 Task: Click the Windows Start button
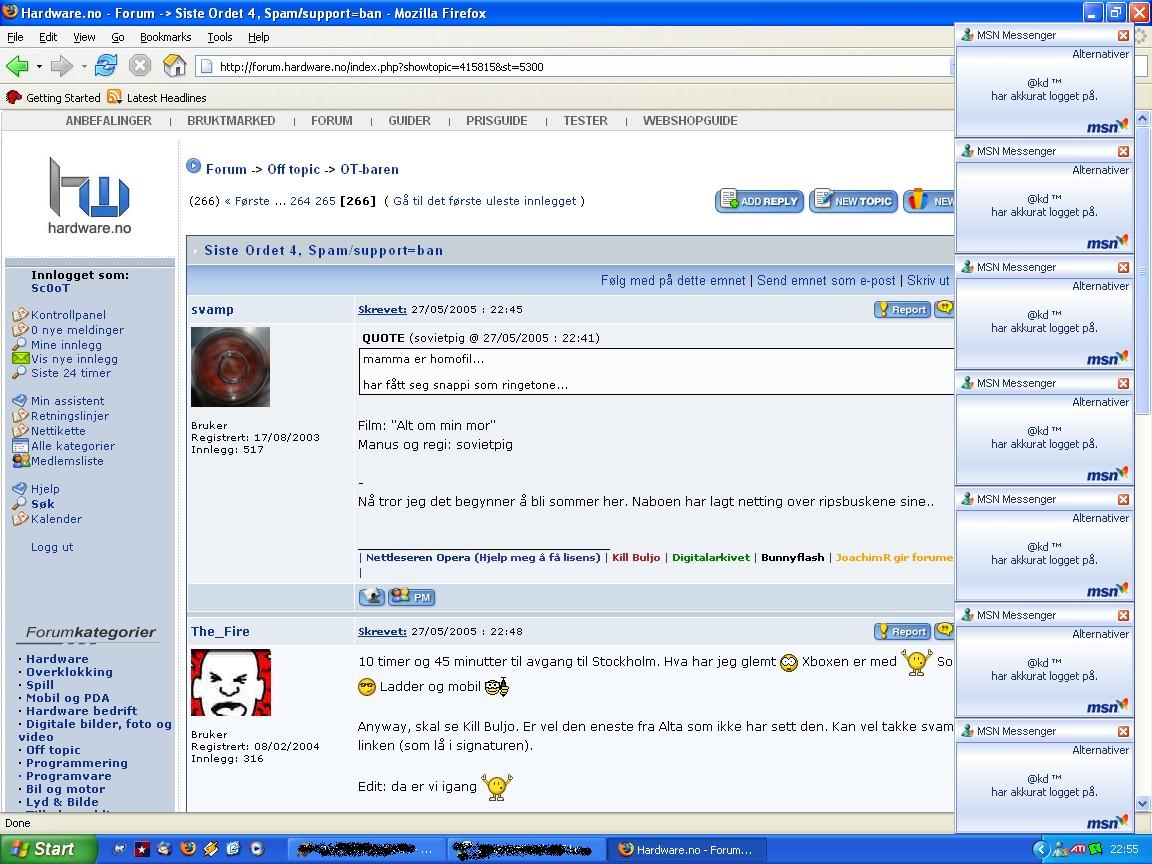pos(48,849)
